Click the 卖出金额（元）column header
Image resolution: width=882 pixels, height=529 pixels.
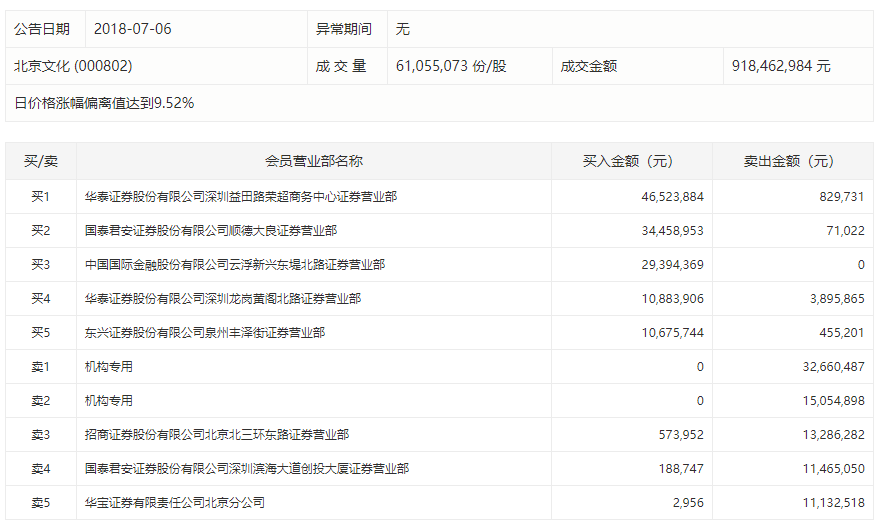(x=793, y=162)
